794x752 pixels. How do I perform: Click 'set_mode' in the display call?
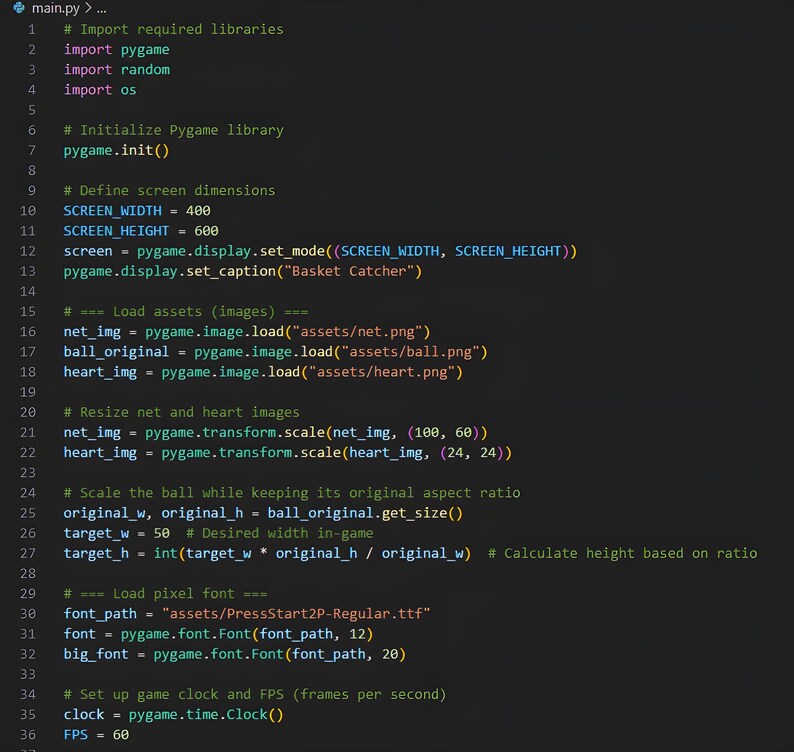tap(292, 251)
